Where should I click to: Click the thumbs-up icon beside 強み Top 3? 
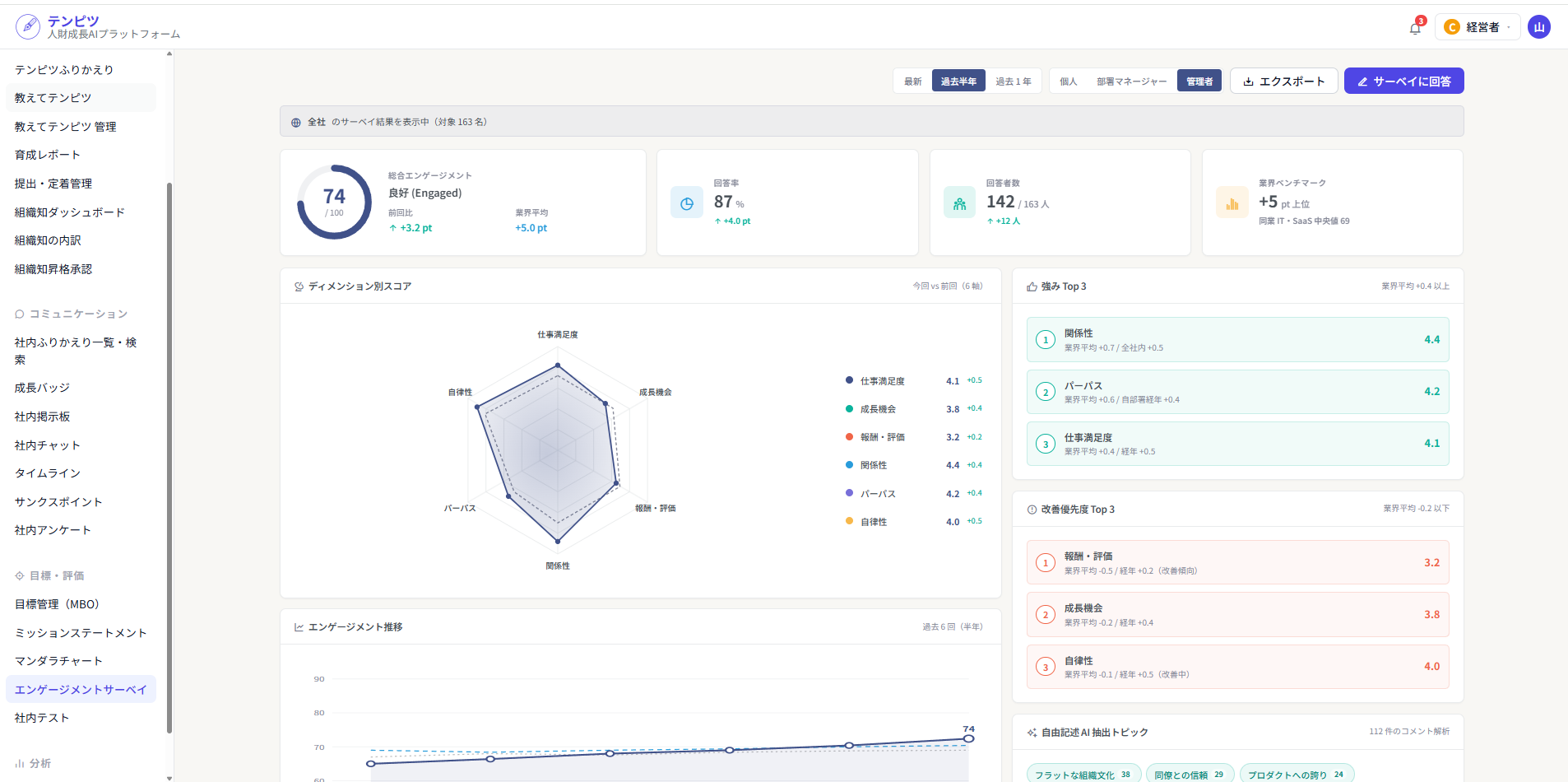click(x=1032, y=286)
